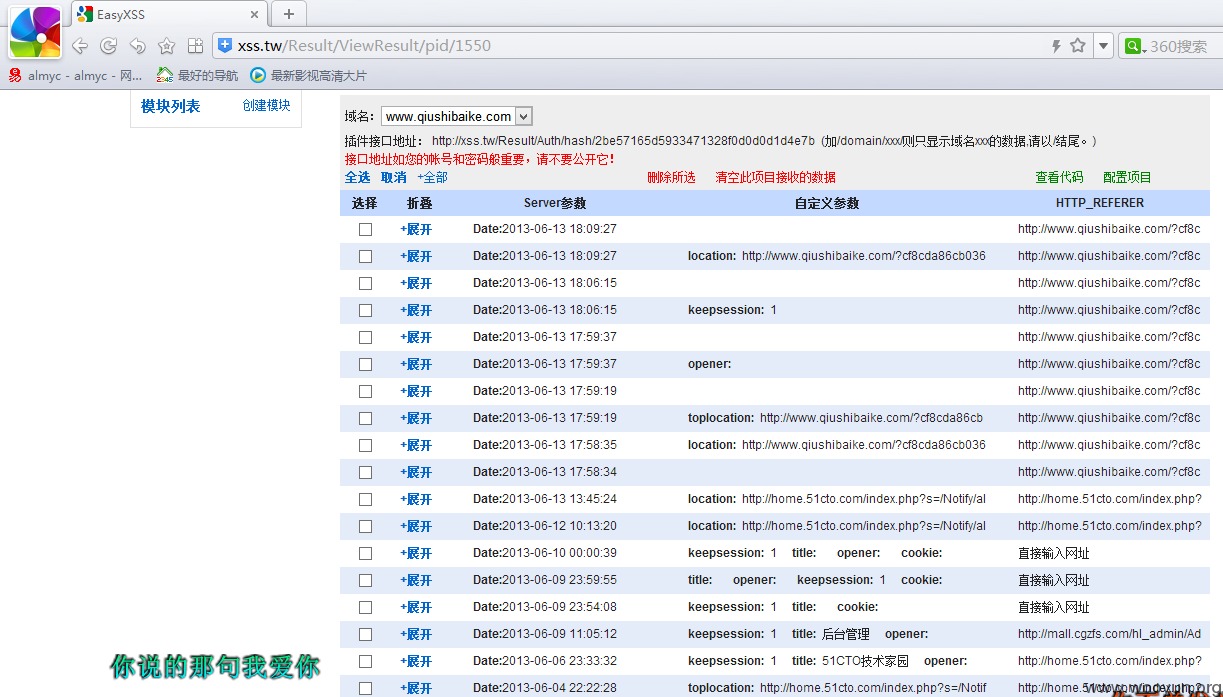
Task: Click the 创建模块 link
Action: click(x=266, y=105)
